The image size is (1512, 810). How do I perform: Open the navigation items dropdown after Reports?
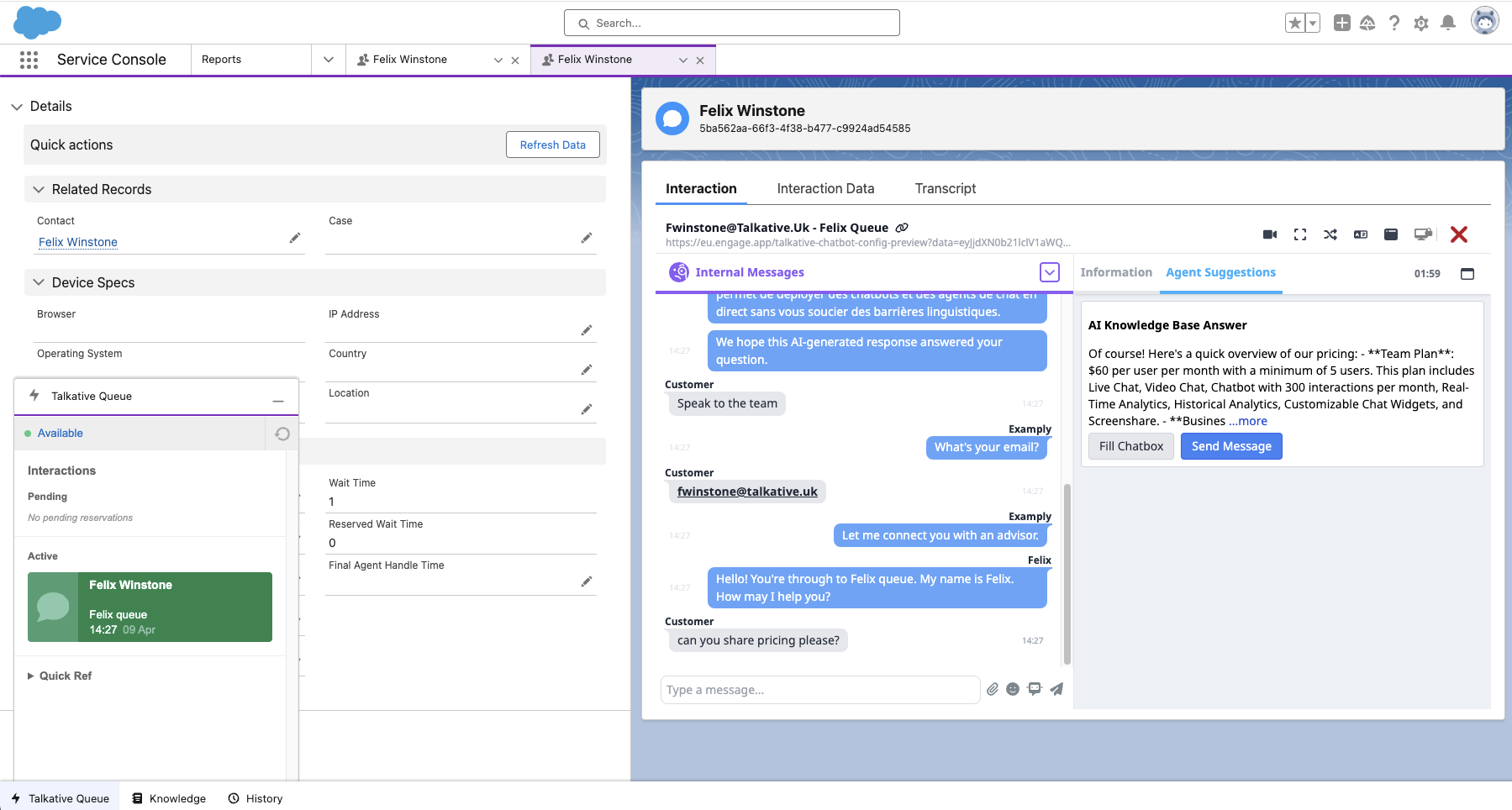tap(329, 60)
